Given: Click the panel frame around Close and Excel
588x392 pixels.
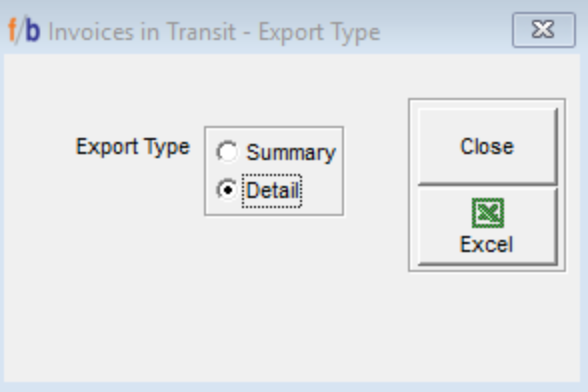Looking at the screenshot, I should 487,185.
